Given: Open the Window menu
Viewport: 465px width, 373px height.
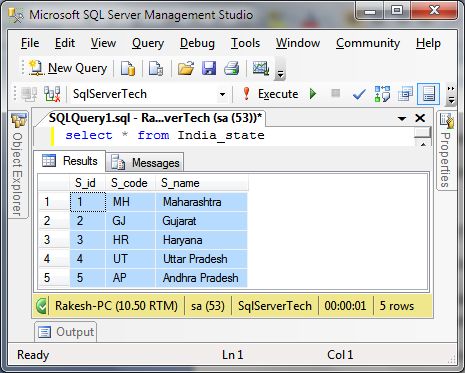Looking at the screenshot, I should (298, 43).
